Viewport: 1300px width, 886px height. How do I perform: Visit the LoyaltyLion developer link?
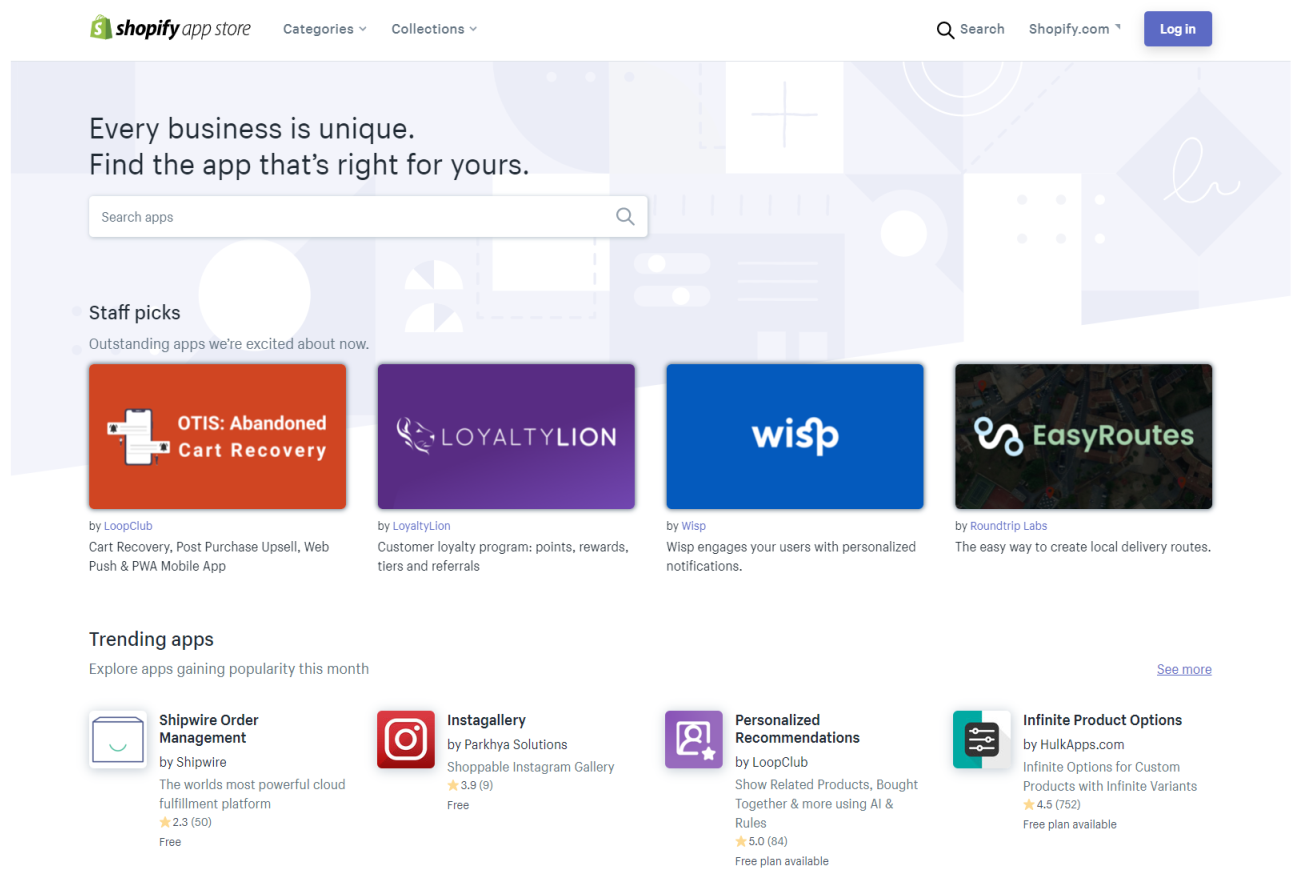[x=422, y=525]
